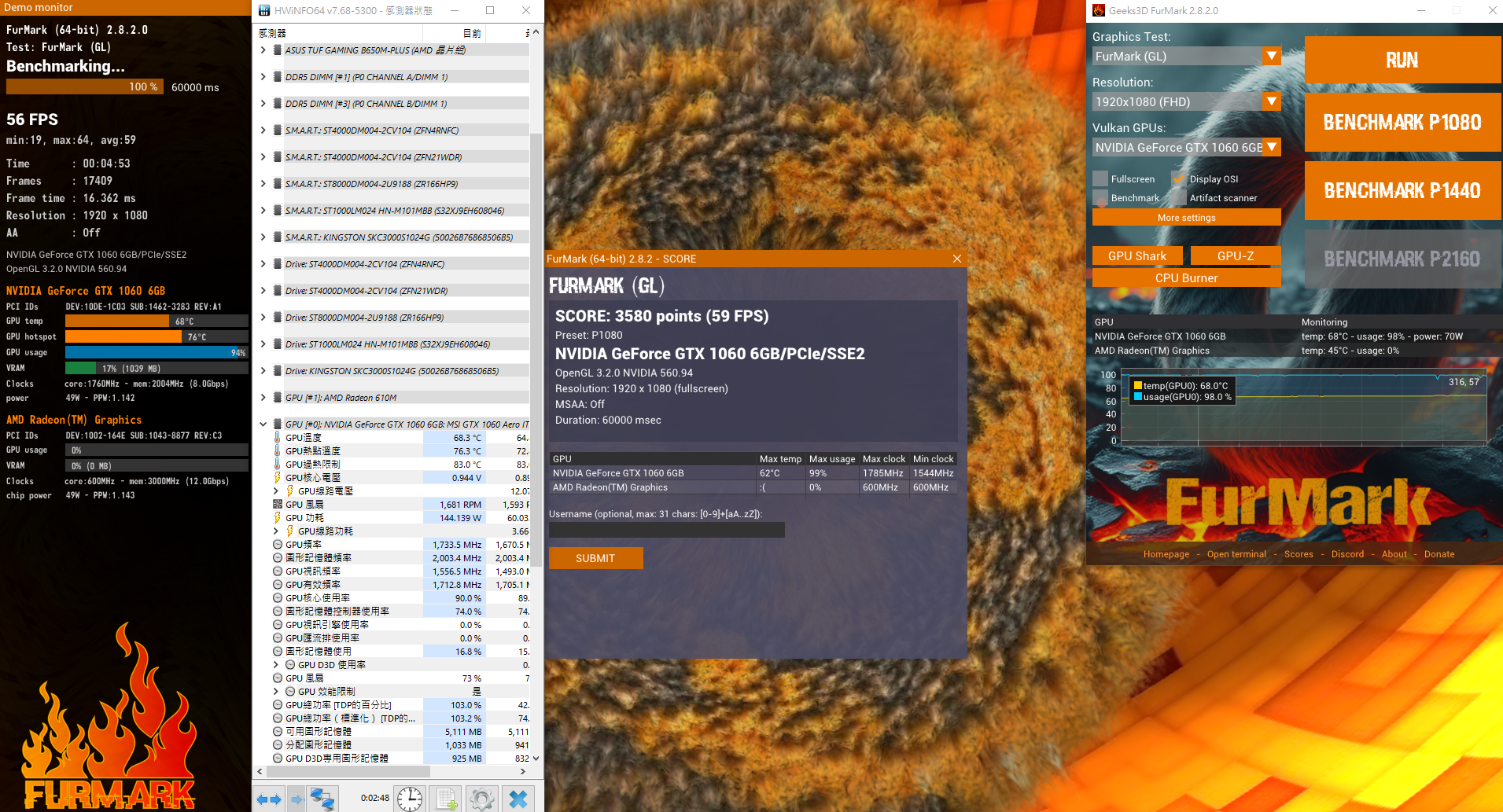Click Max temp column header in score table

click(x=780, y=459)
